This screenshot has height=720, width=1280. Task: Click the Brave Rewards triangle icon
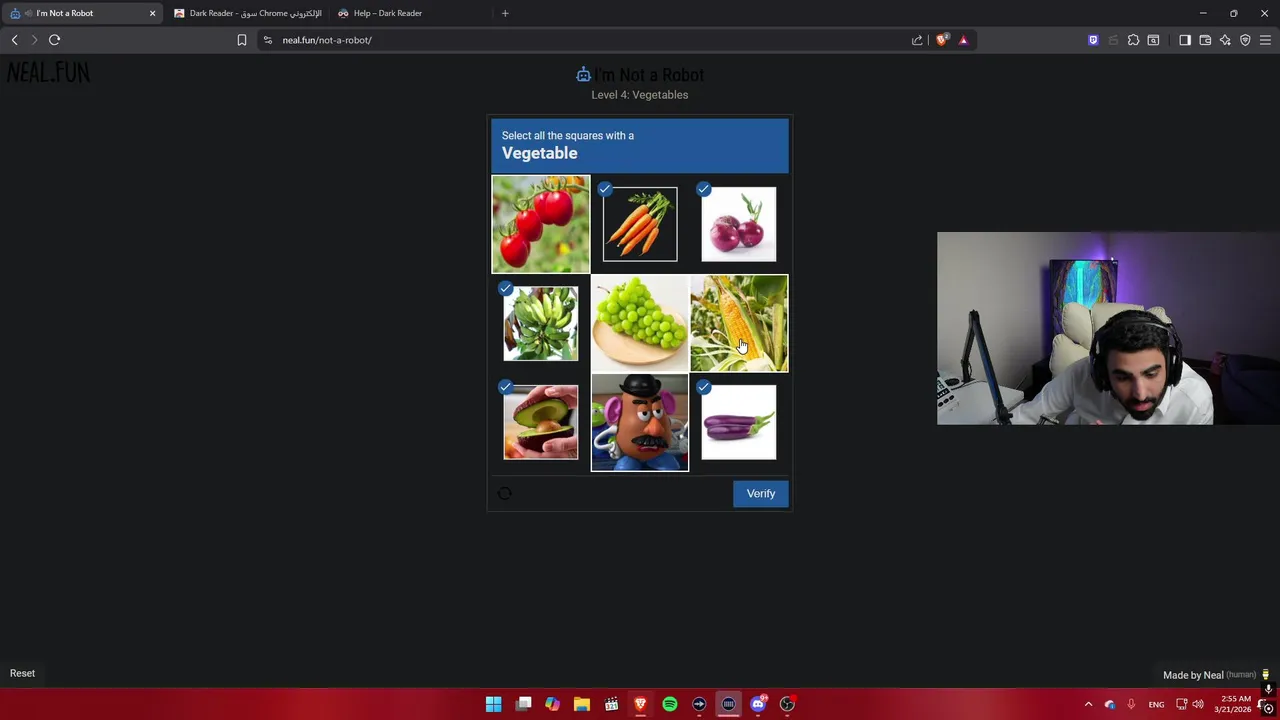[963, 40]
